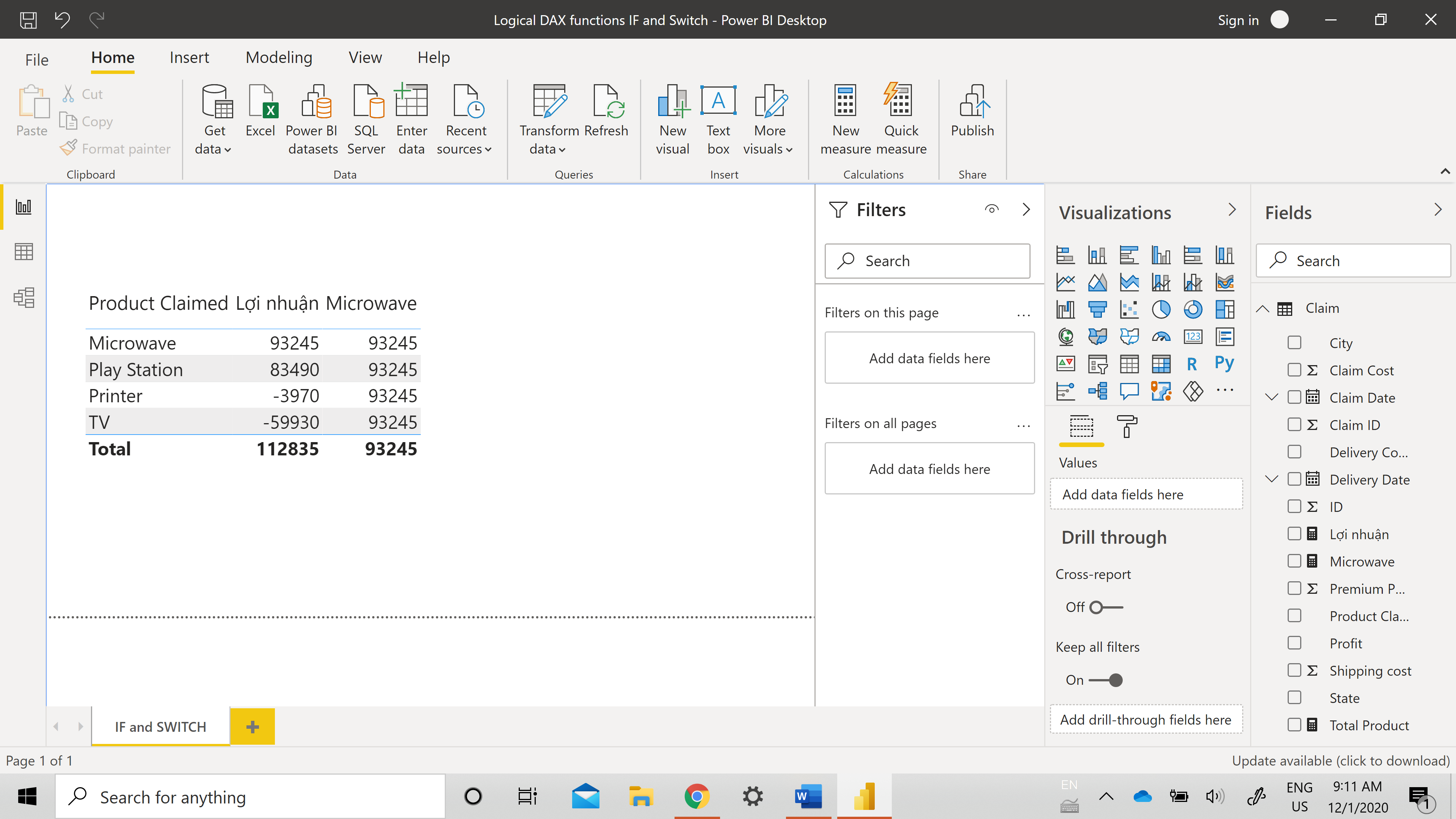
Task: Expand the Claim Date hierarchy
Action: [1272, 397]
